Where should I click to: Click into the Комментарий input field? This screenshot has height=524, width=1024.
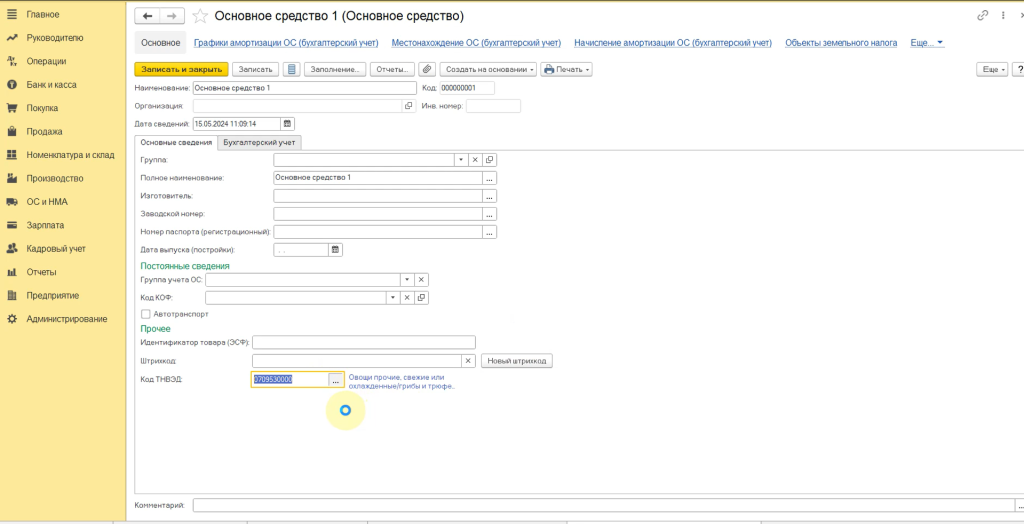(x=600, y=506)
